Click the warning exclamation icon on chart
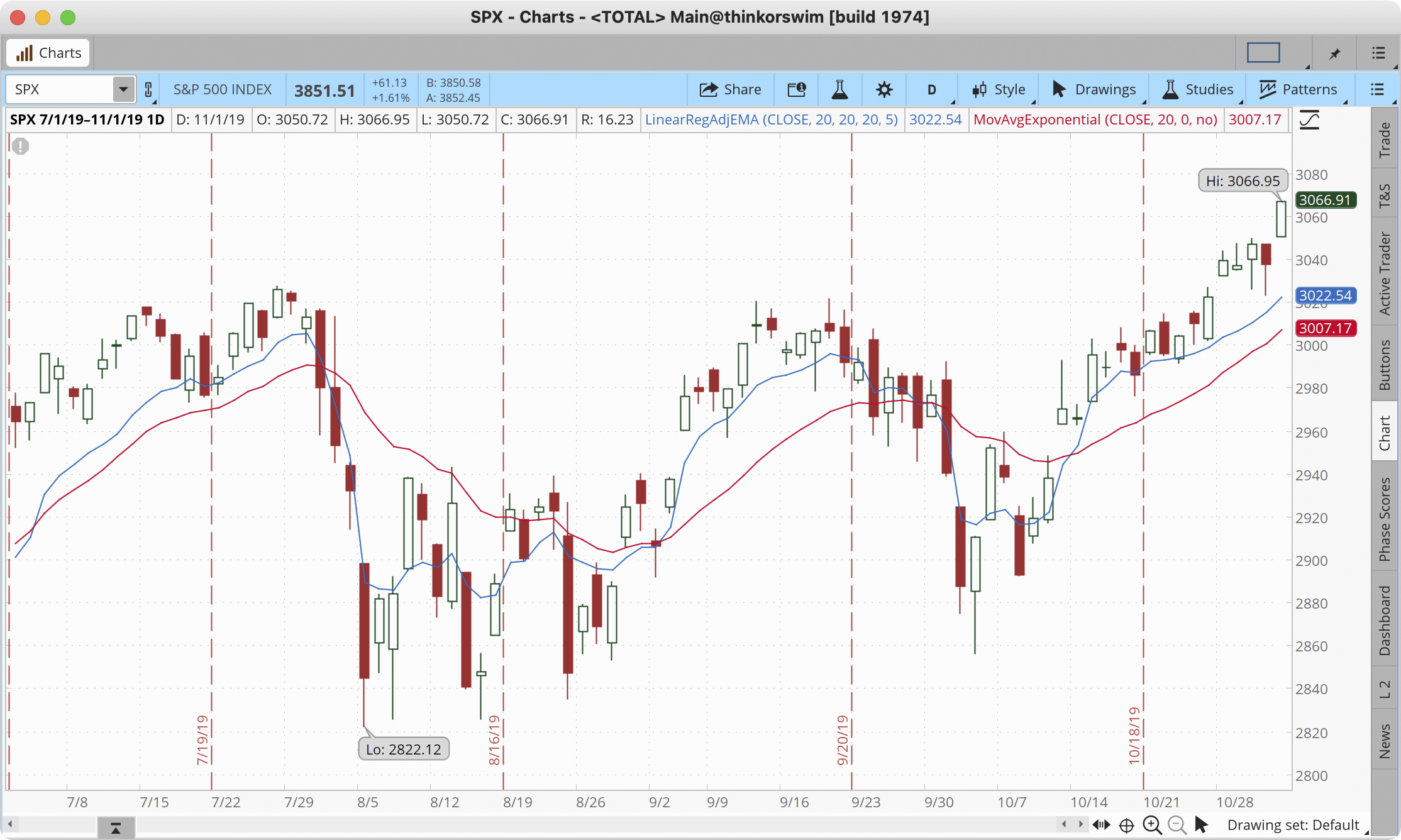The width and height of the screenshot is (1401, 840). (20, 146)
